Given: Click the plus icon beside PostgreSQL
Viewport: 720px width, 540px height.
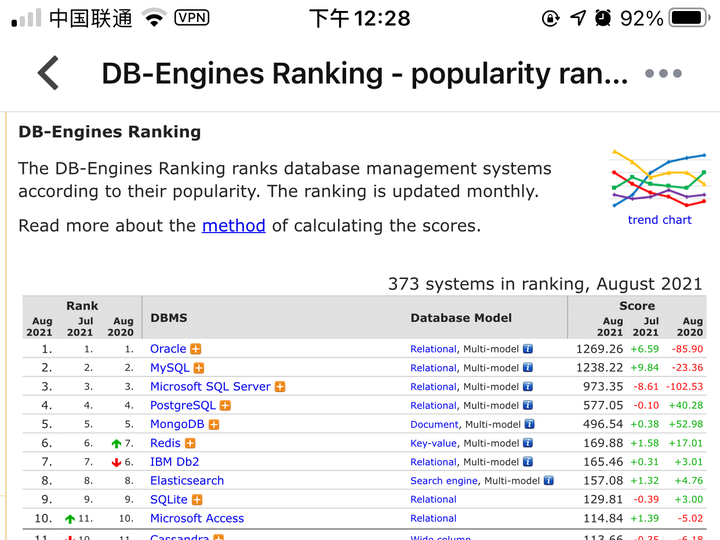Looking at the screenshot, I should (x=225, y=406).
